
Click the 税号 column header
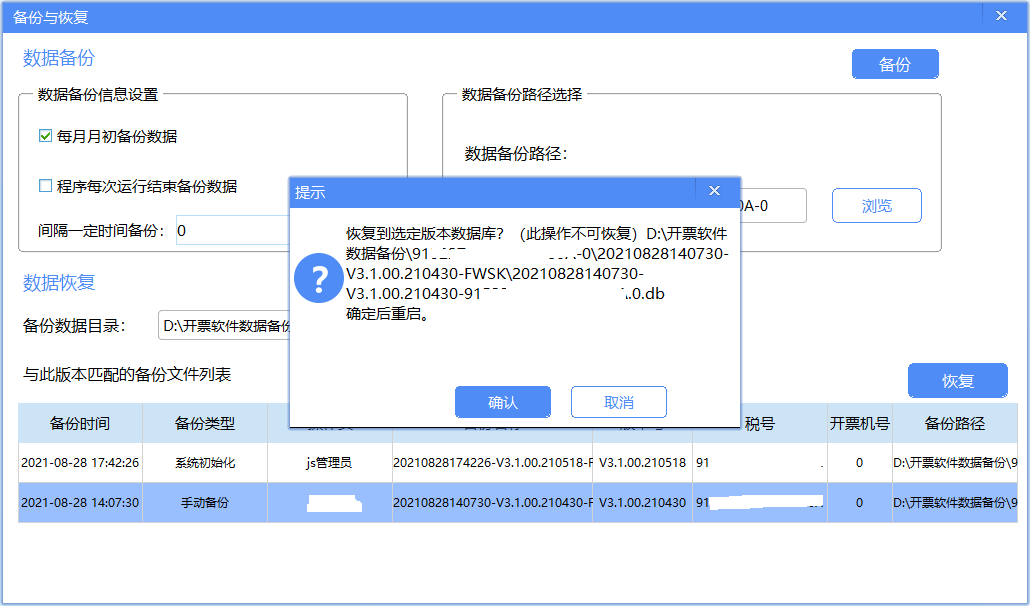760,423
